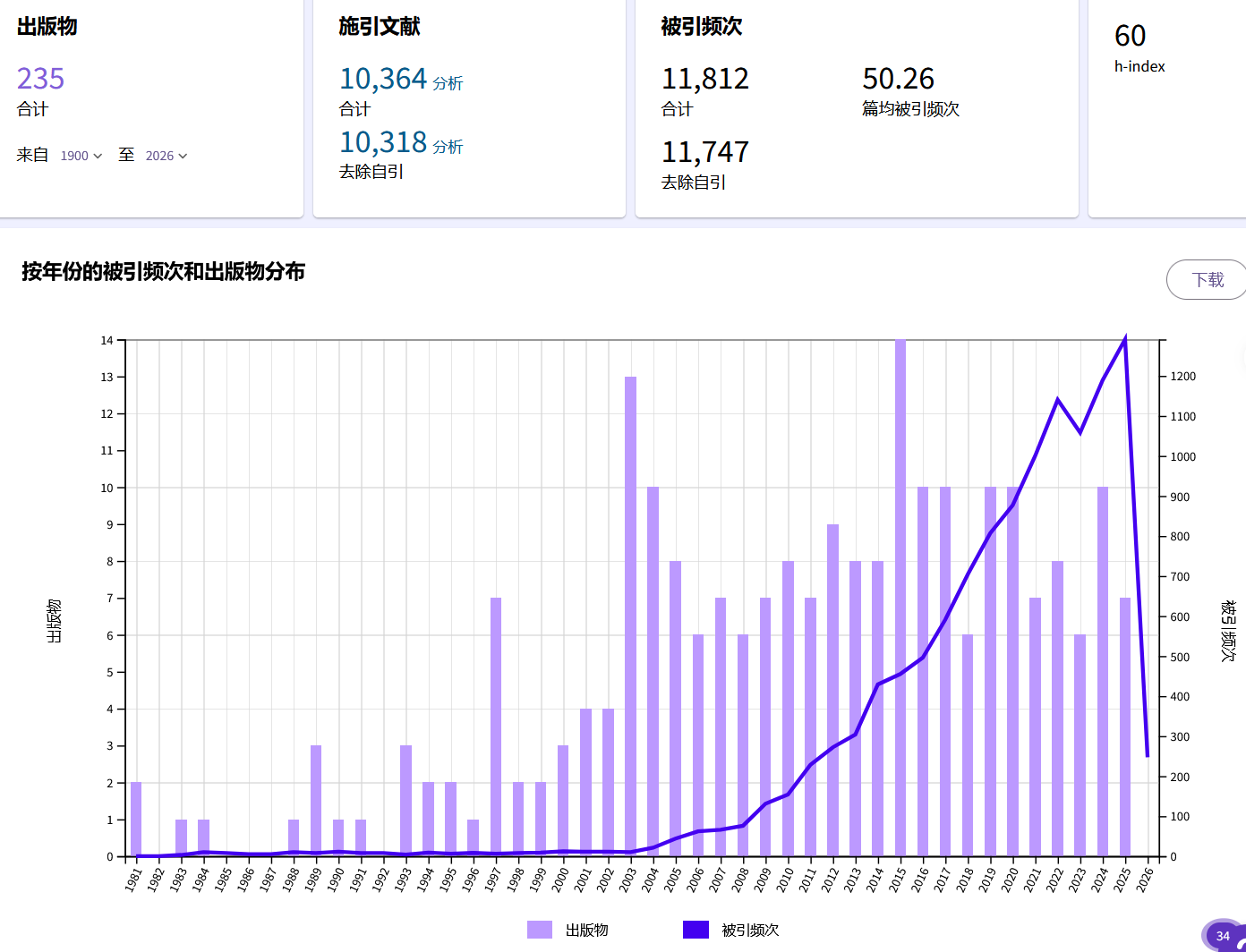This screenshot has height=952, width=1246.
Task: Select the 2003 publications bar
Action: 631,617
